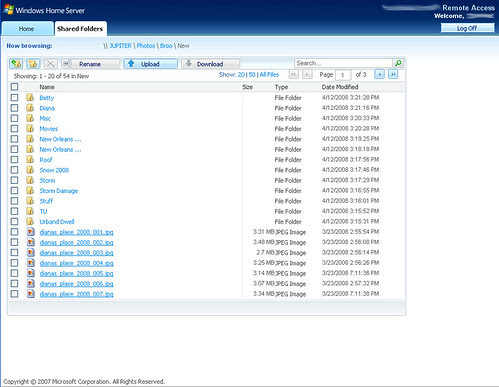Go to the last page arrow
Image resolution: width=499 pixels, height=387 pixels.
(393, 74)
